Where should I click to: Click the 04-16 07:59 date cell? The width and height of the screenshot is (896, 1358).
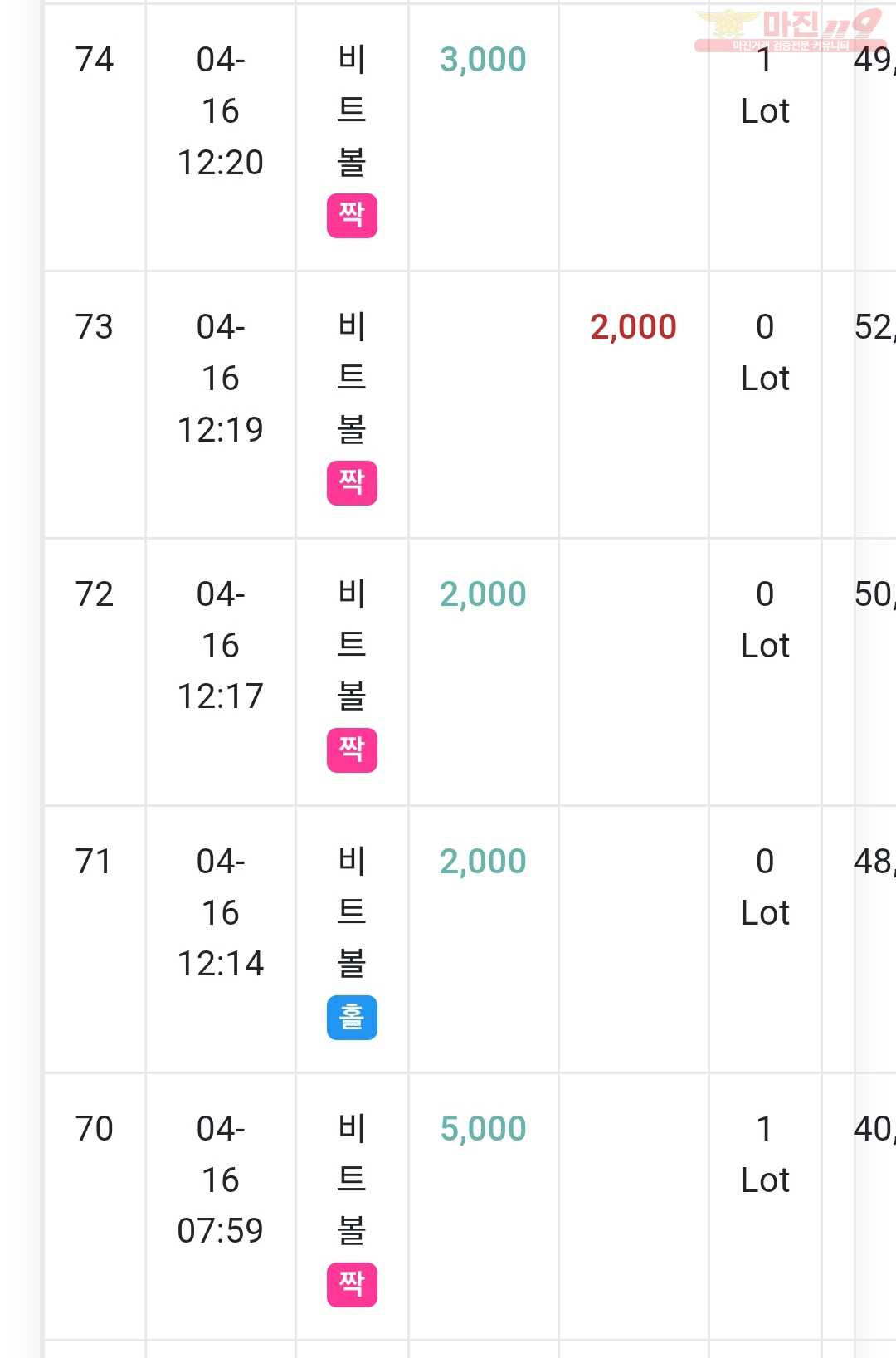221,1180
